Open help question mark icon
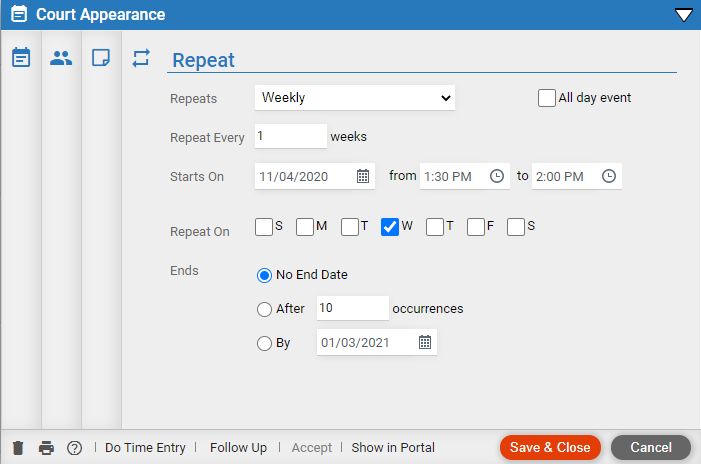Image resolution: width=701 pixels, height=464 pixels. coord(75,448)
